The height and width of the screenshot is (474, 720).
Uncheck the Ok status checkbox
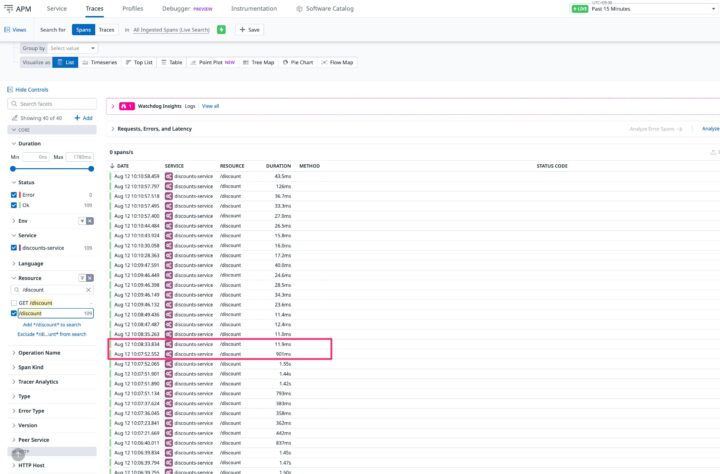pos(14,205)
